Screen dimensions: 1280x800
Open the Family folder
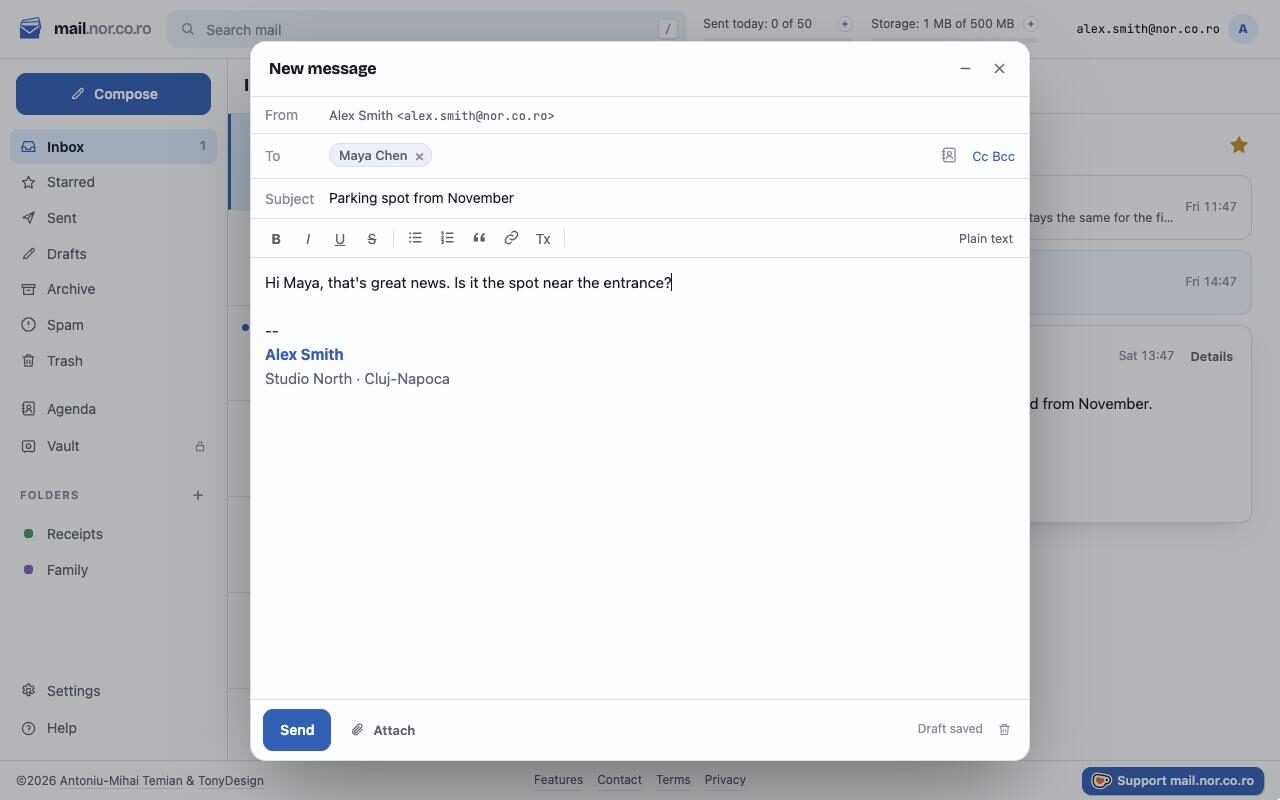pyautogui.click(x=114, y=570)
